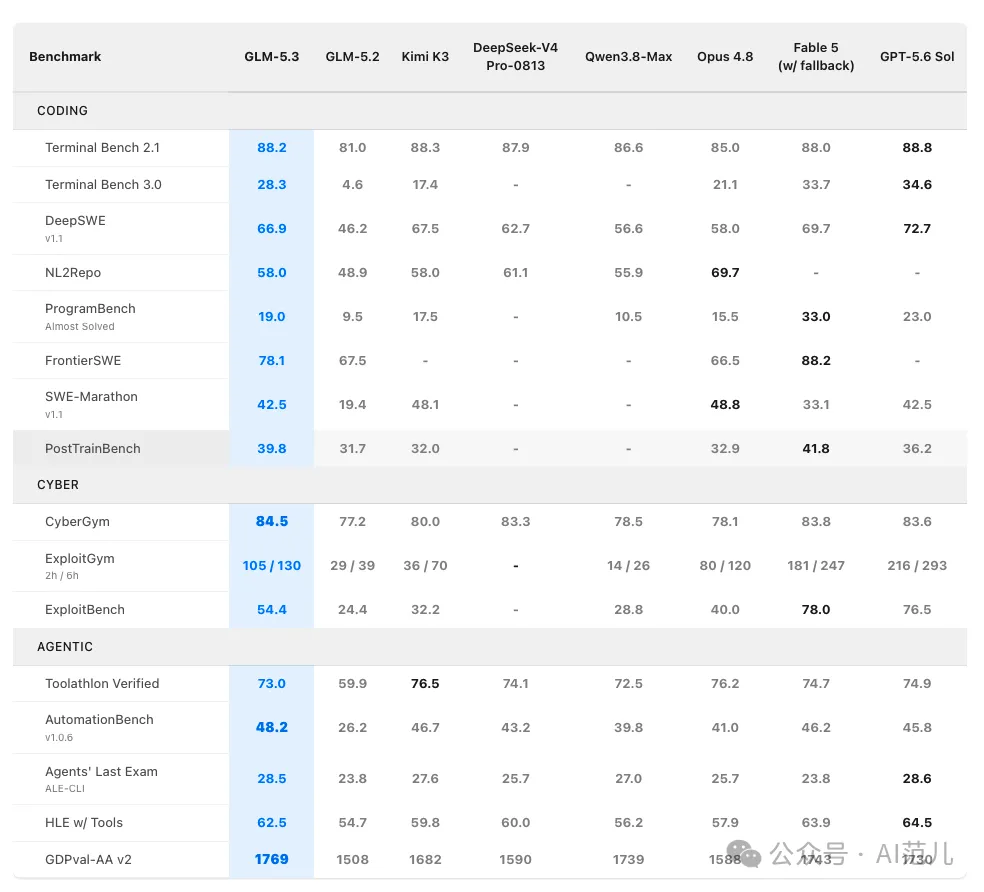The height and width of the screenshot is (892, 984).
Task: Click the Benchmark column header
Action: click(65, 56)
